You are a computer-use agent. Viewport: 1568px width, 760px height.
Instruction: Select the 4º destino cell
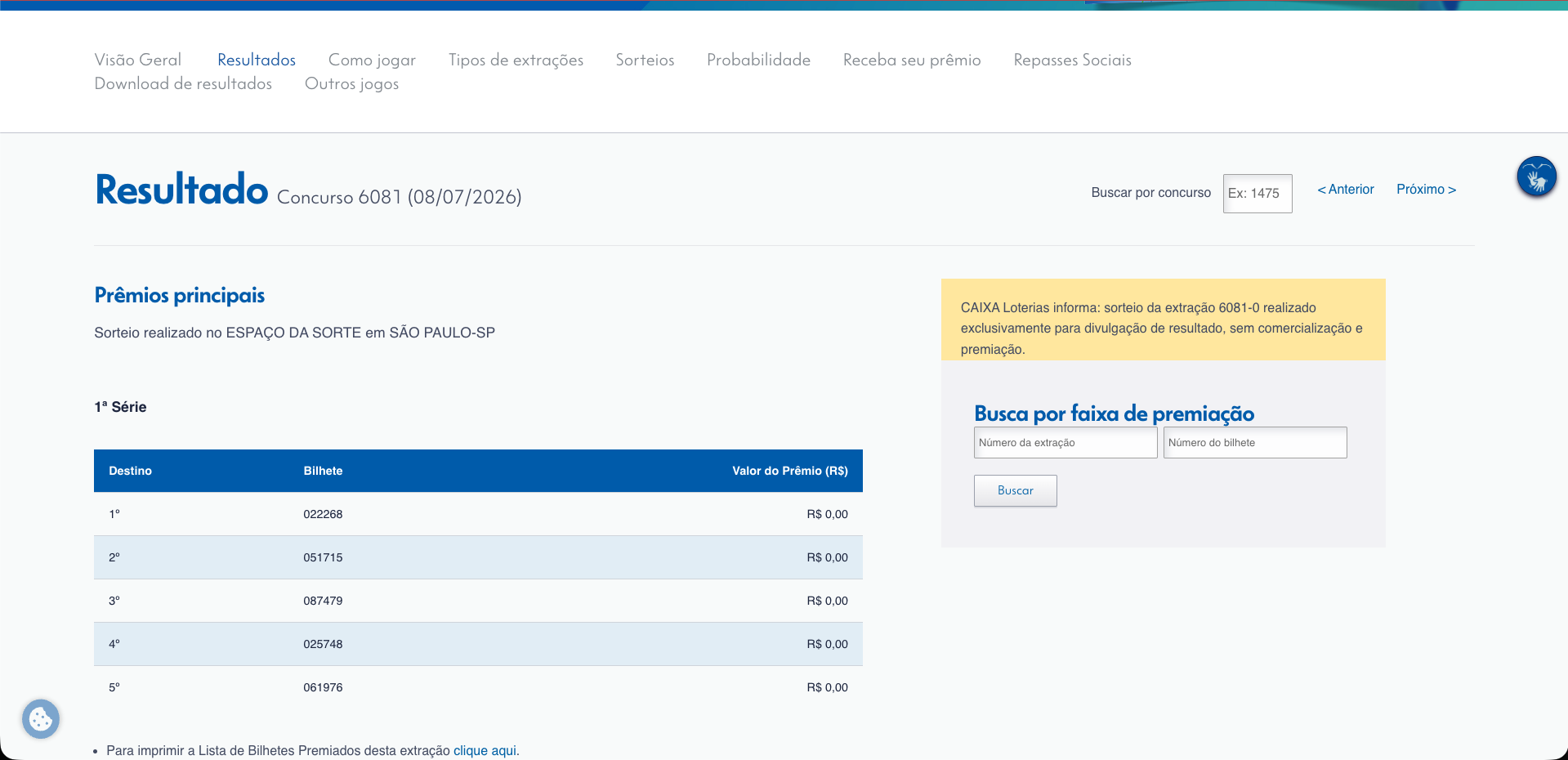[x=114, y=644]
